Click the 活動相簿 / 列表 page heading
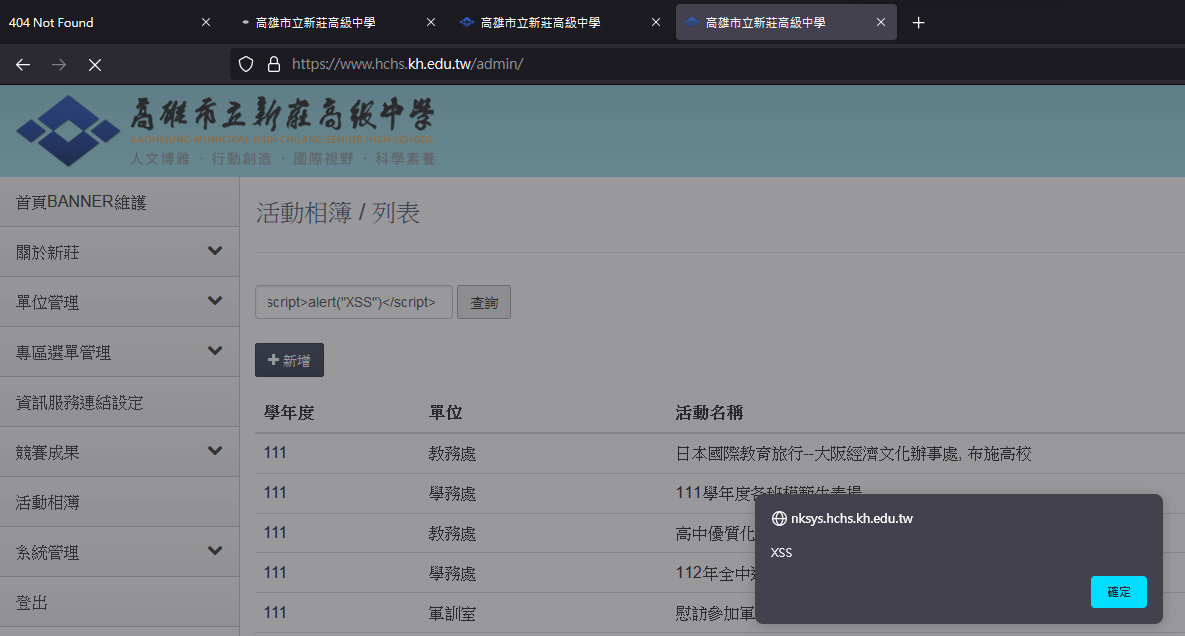1185x636 pixels. (x=338, y=213)
